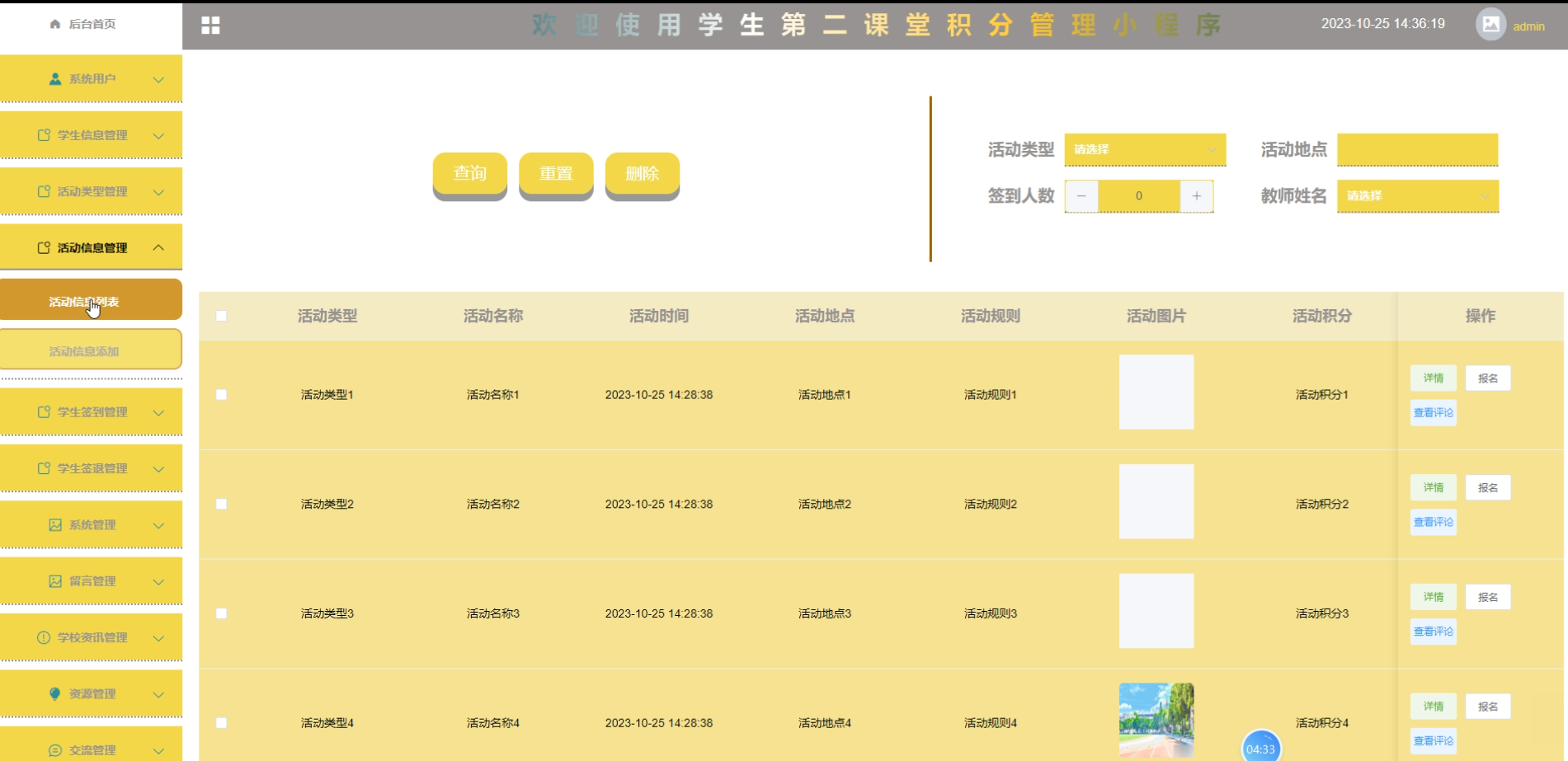
Task: Click the home icon beside 后台首页
Action: pos(55,24)
